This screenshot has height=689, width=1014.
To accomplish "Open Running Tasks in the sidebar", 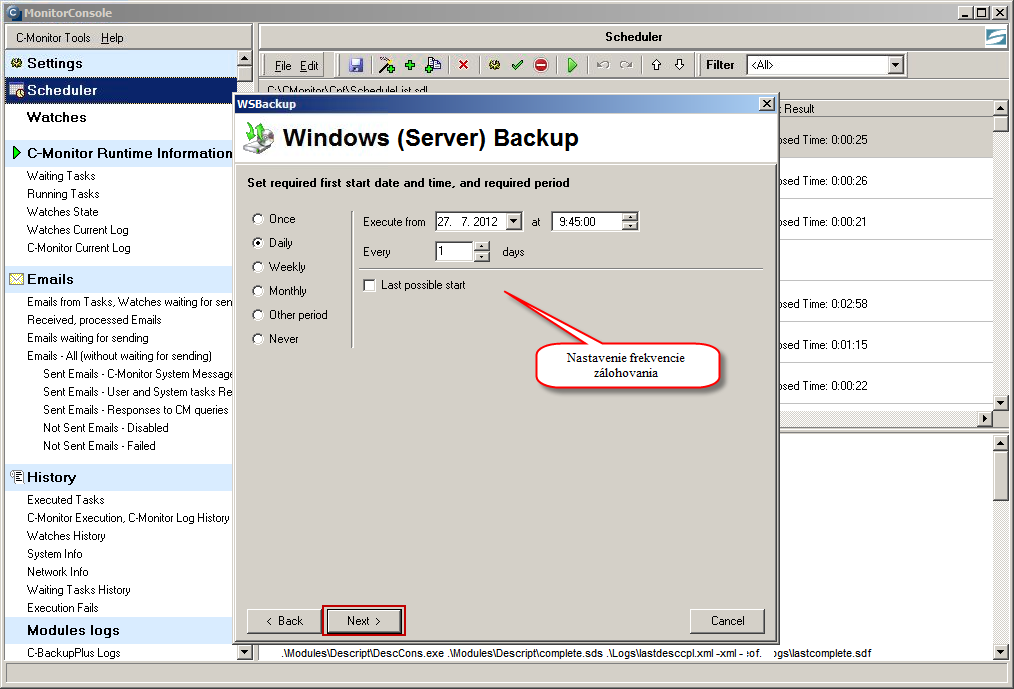I will [63, 194].
